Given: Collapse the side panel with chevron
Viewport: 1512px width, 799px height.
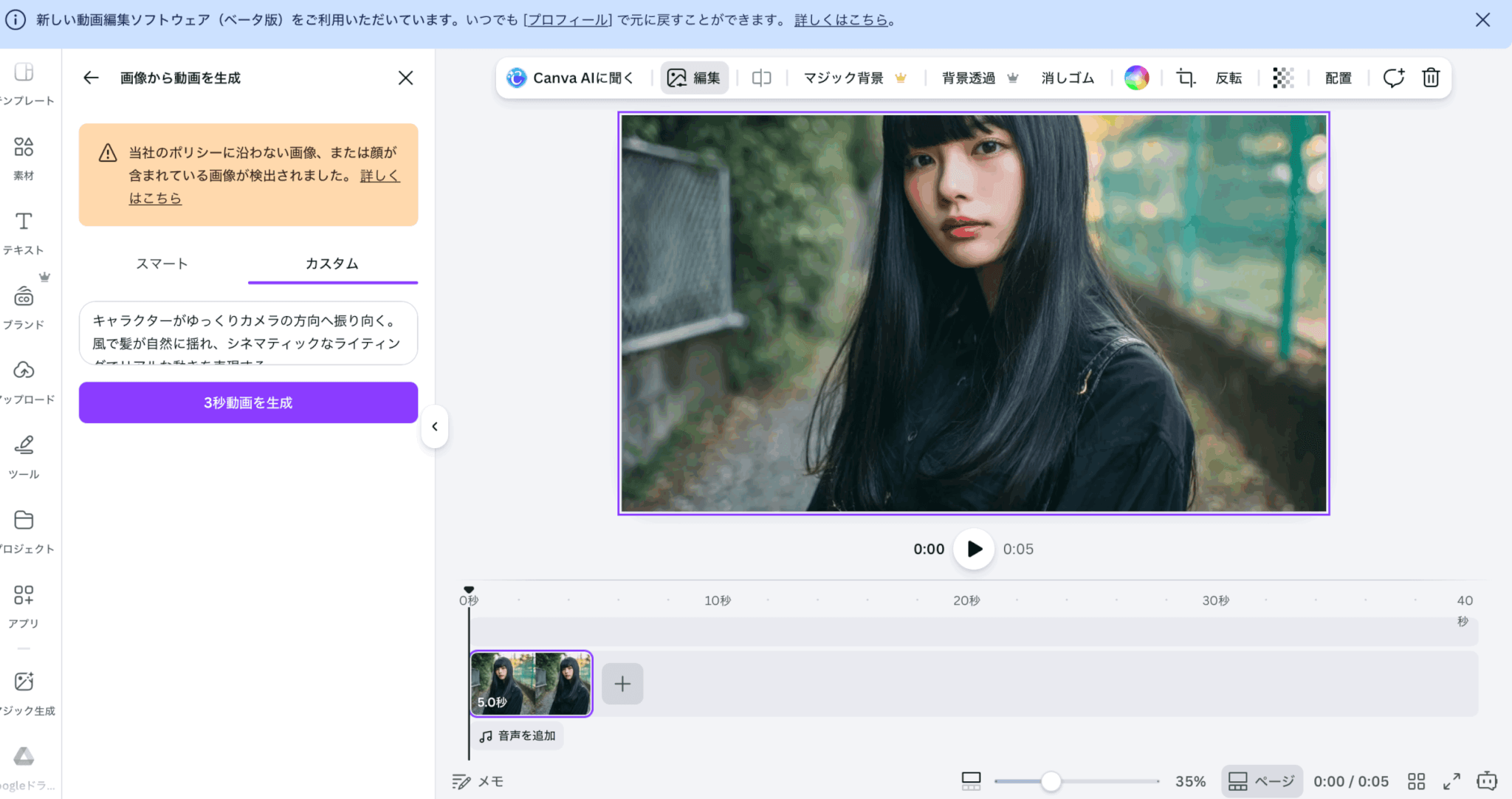Looking at the screenshot, I should 435,426.
